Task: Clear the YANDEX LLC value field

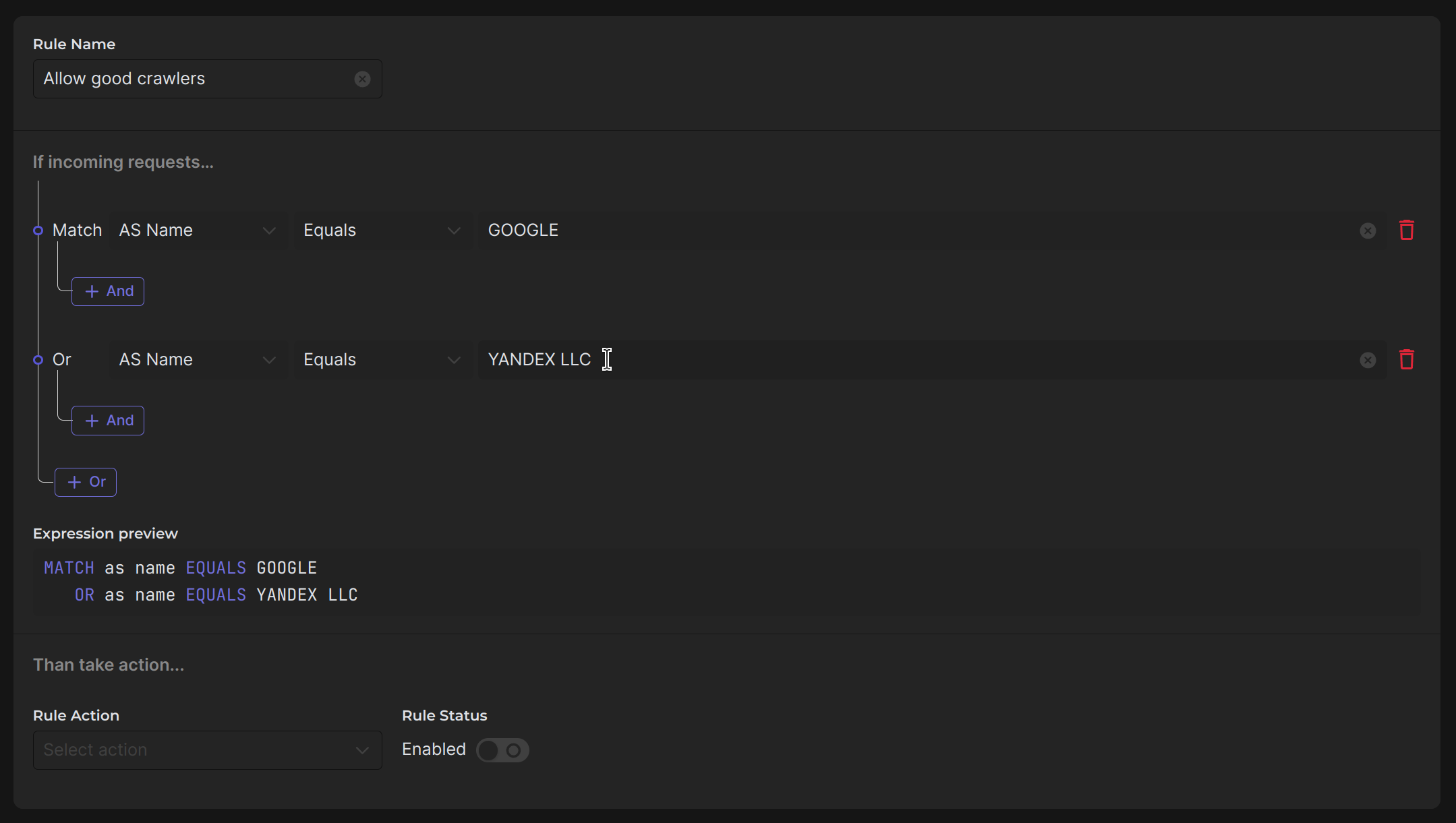Action: [x=1368, y=360]
